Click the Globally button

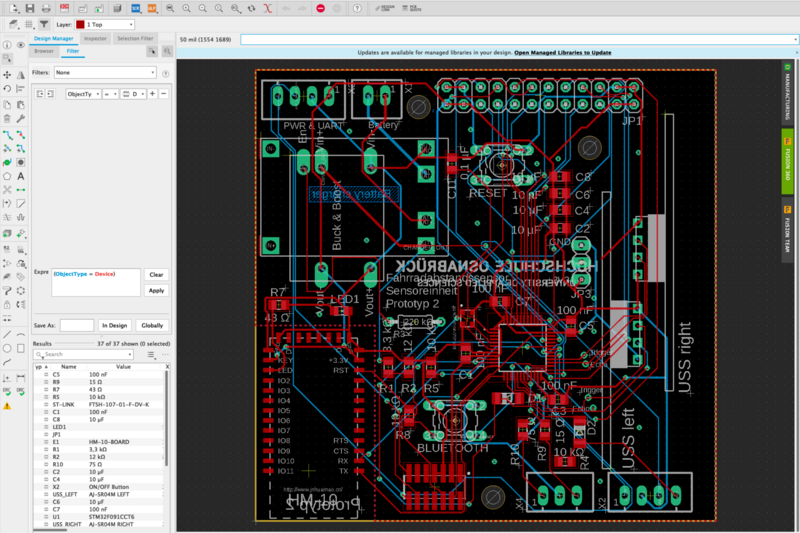[x=152, y=325]
